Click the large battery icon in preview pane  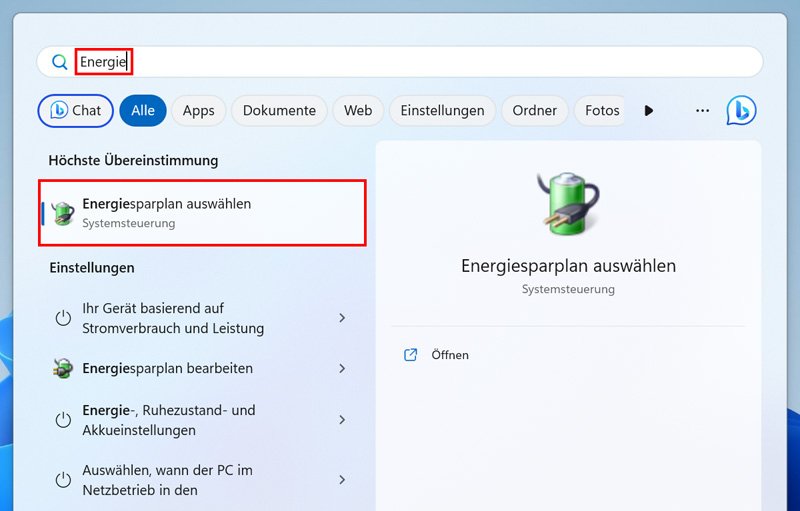pyautogui.click(x=568, y=203)
